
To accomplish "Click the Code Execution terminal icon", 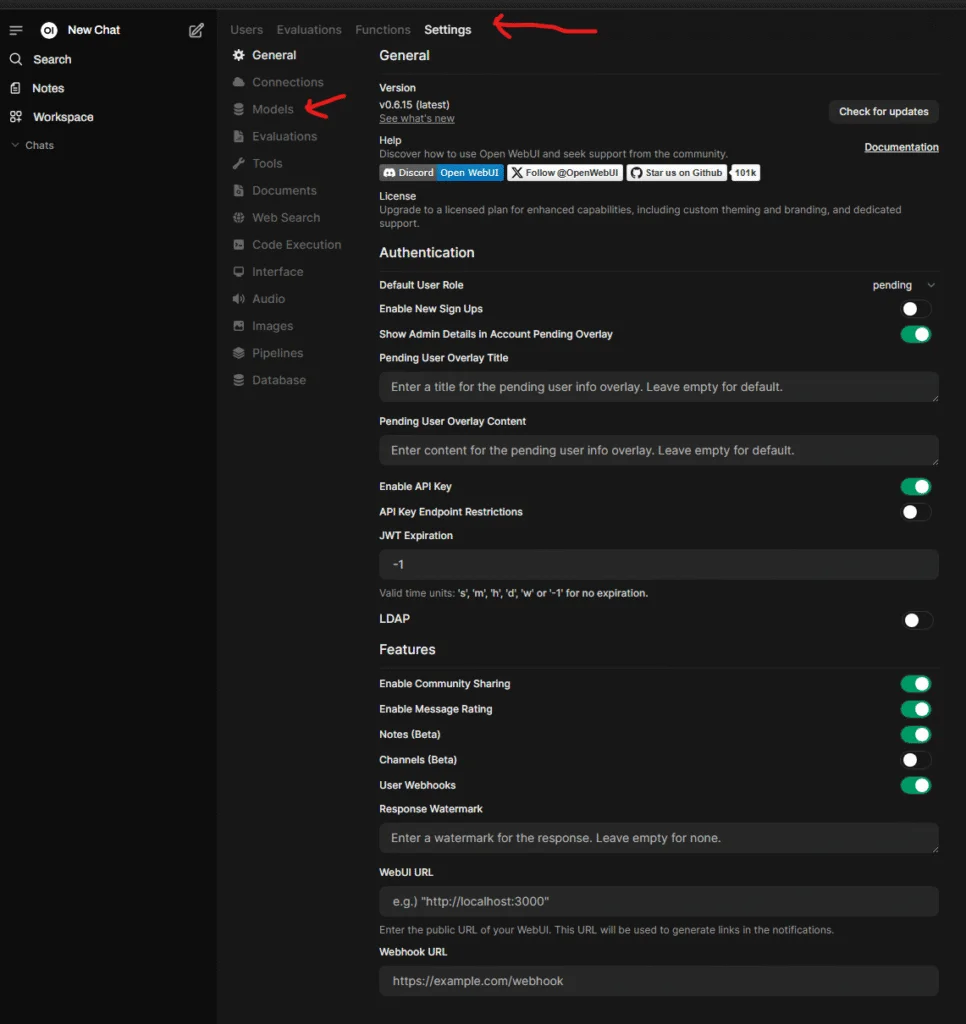I will point(239,245).
